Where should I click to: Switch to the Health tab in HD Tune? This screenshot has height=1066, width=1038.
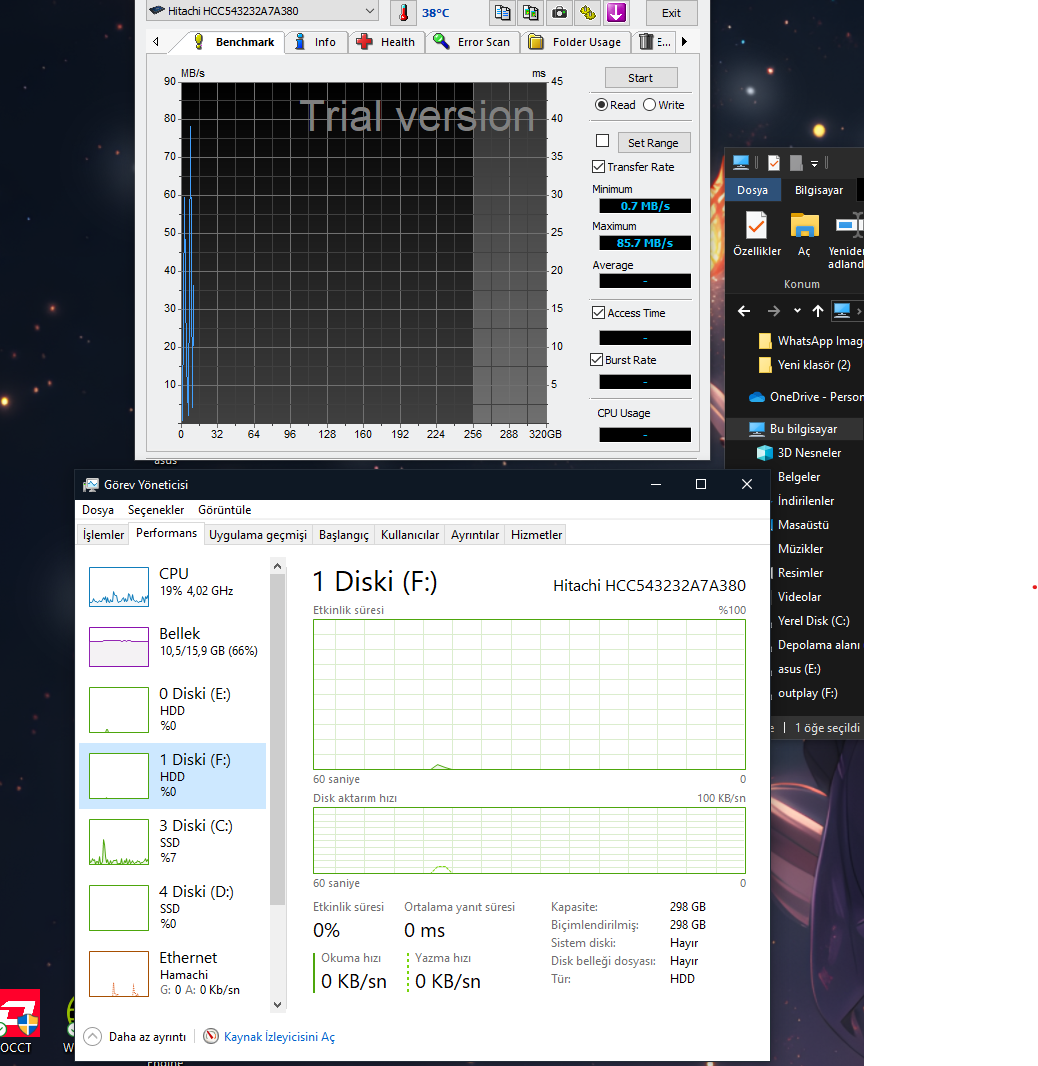click(x=387, y=42)
